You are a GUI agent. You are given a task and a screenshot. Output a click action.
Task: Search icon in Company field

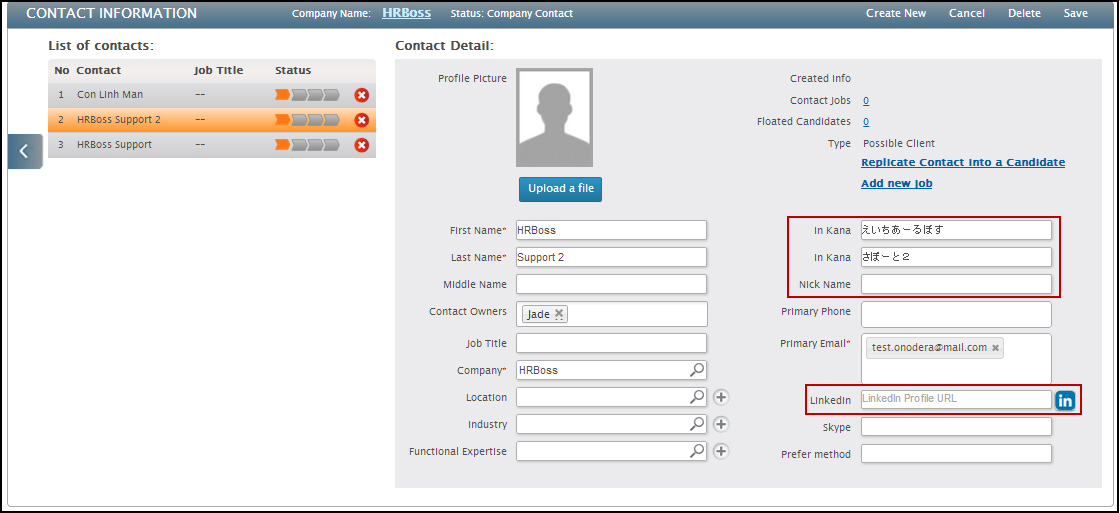696,369
